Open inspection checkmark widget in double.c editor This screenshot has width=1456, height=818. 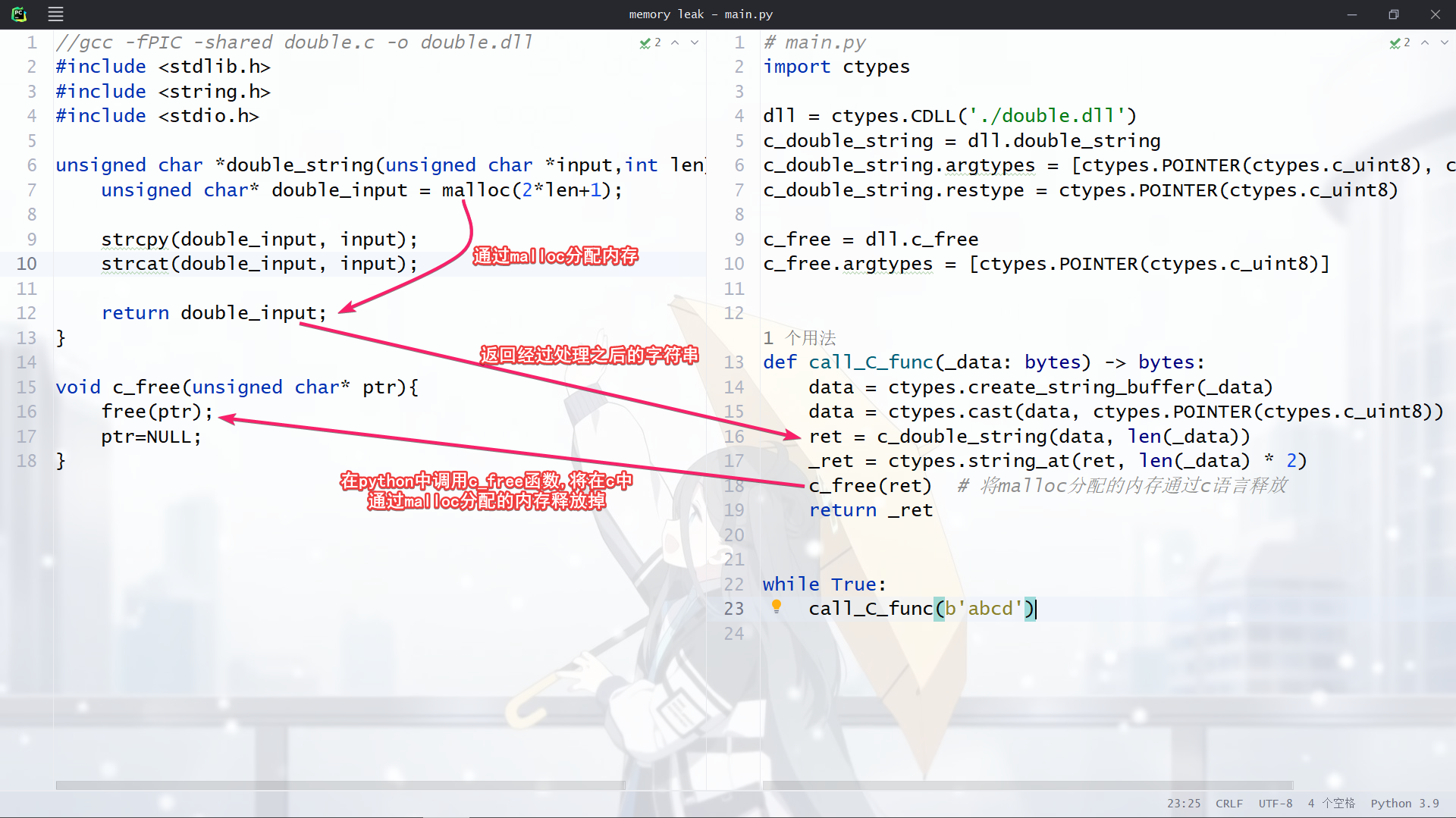pos(650,43)
